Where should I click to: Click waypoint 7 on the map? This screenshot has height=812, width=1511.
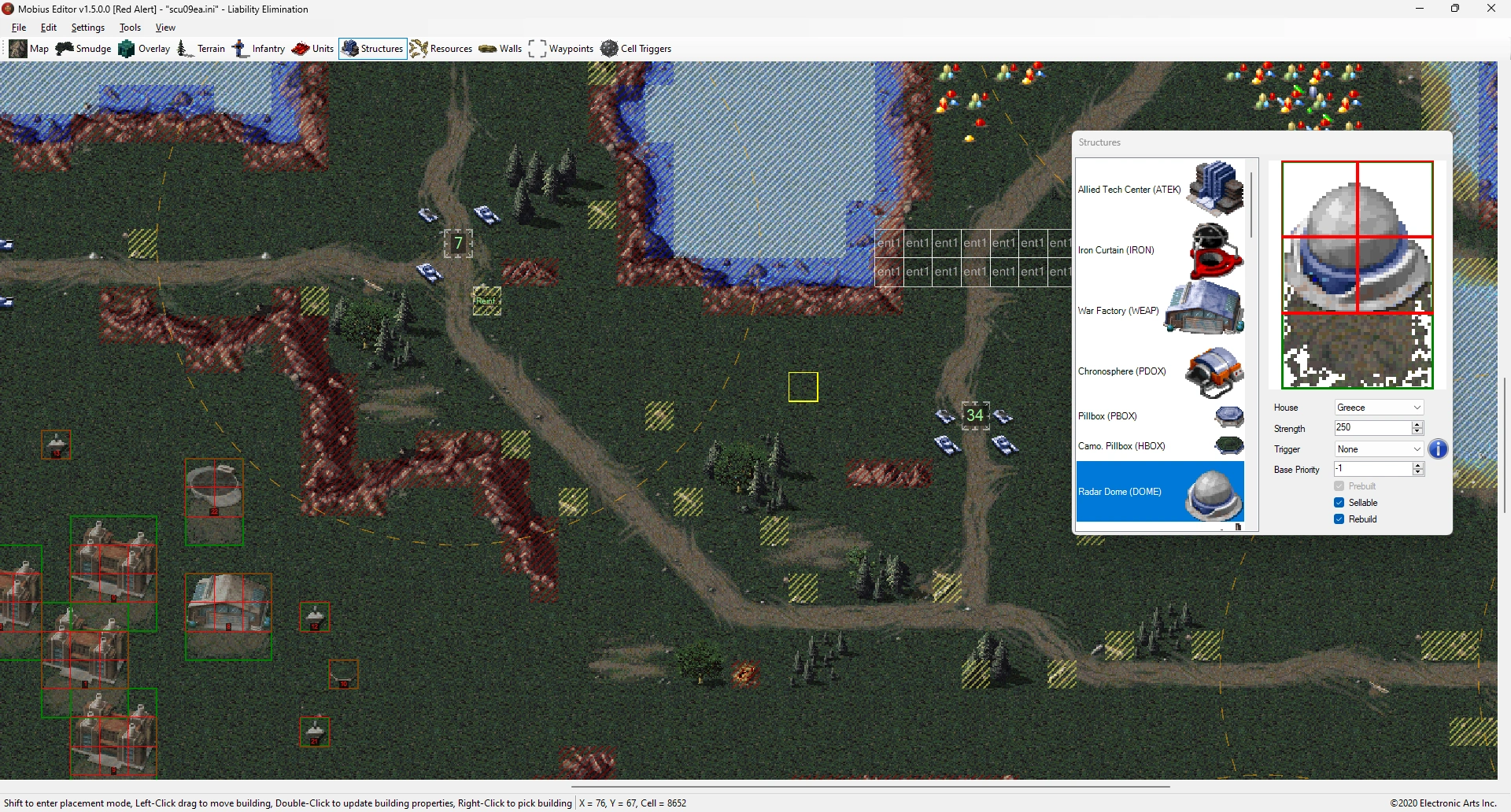(x=458, y=244)
